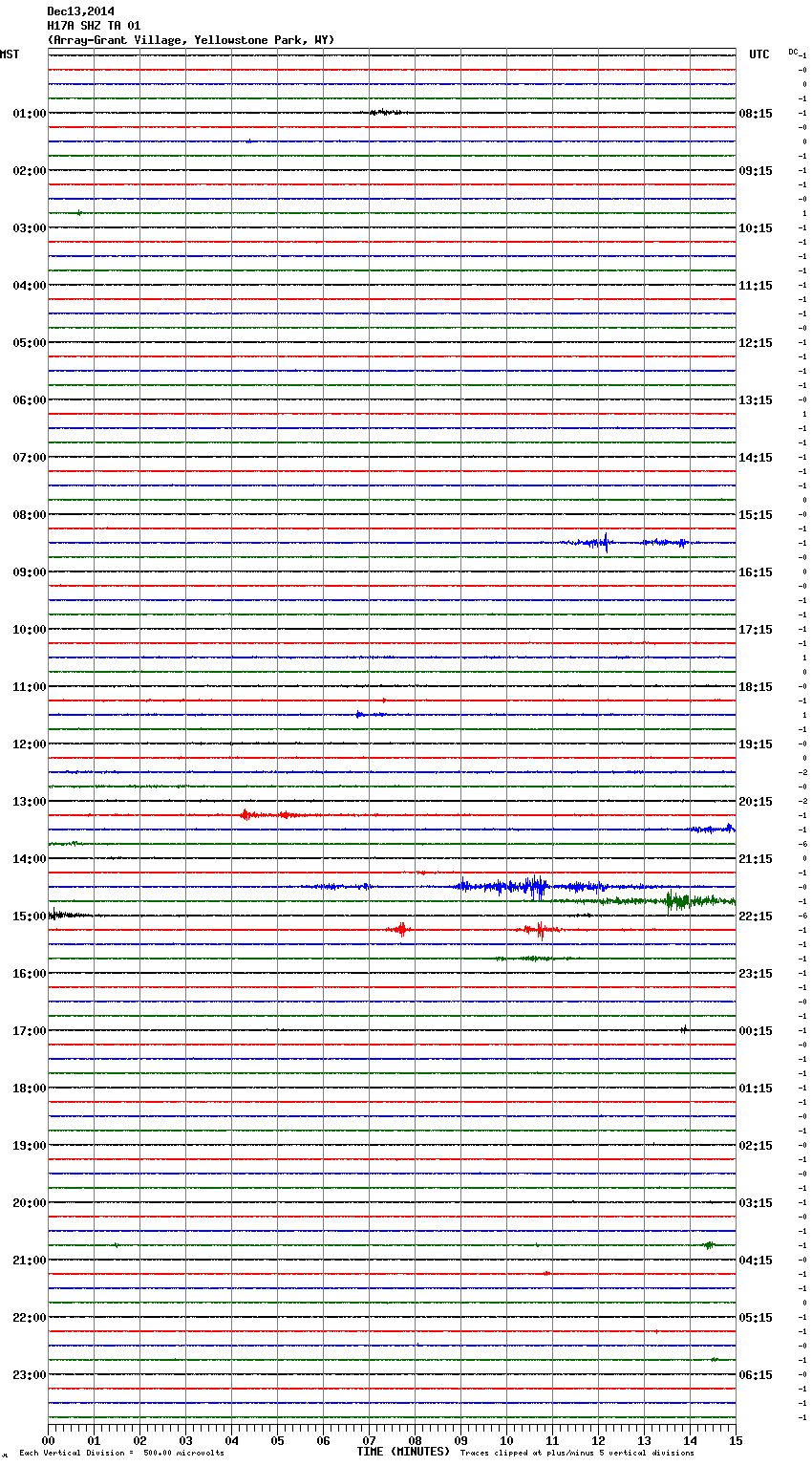Click the black burst on the 01:00 trace

tap(386, 113)
